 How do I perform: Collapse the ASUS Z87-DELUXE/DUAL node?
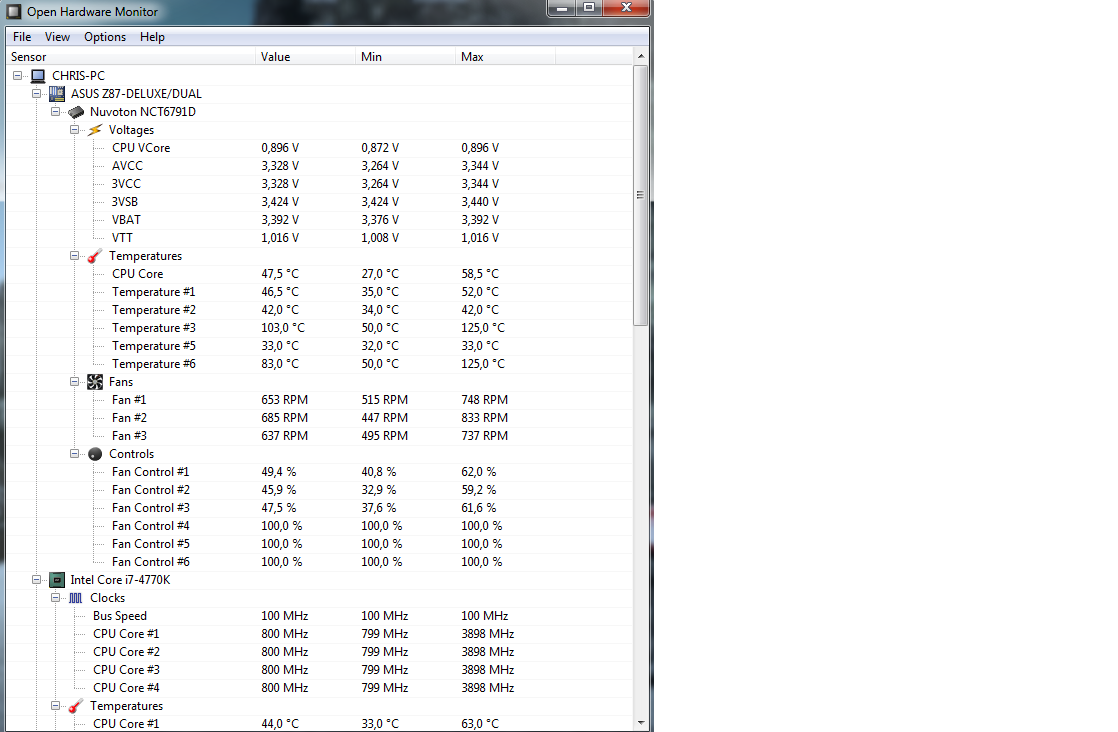pyautogui.click(x=36, y=93)
